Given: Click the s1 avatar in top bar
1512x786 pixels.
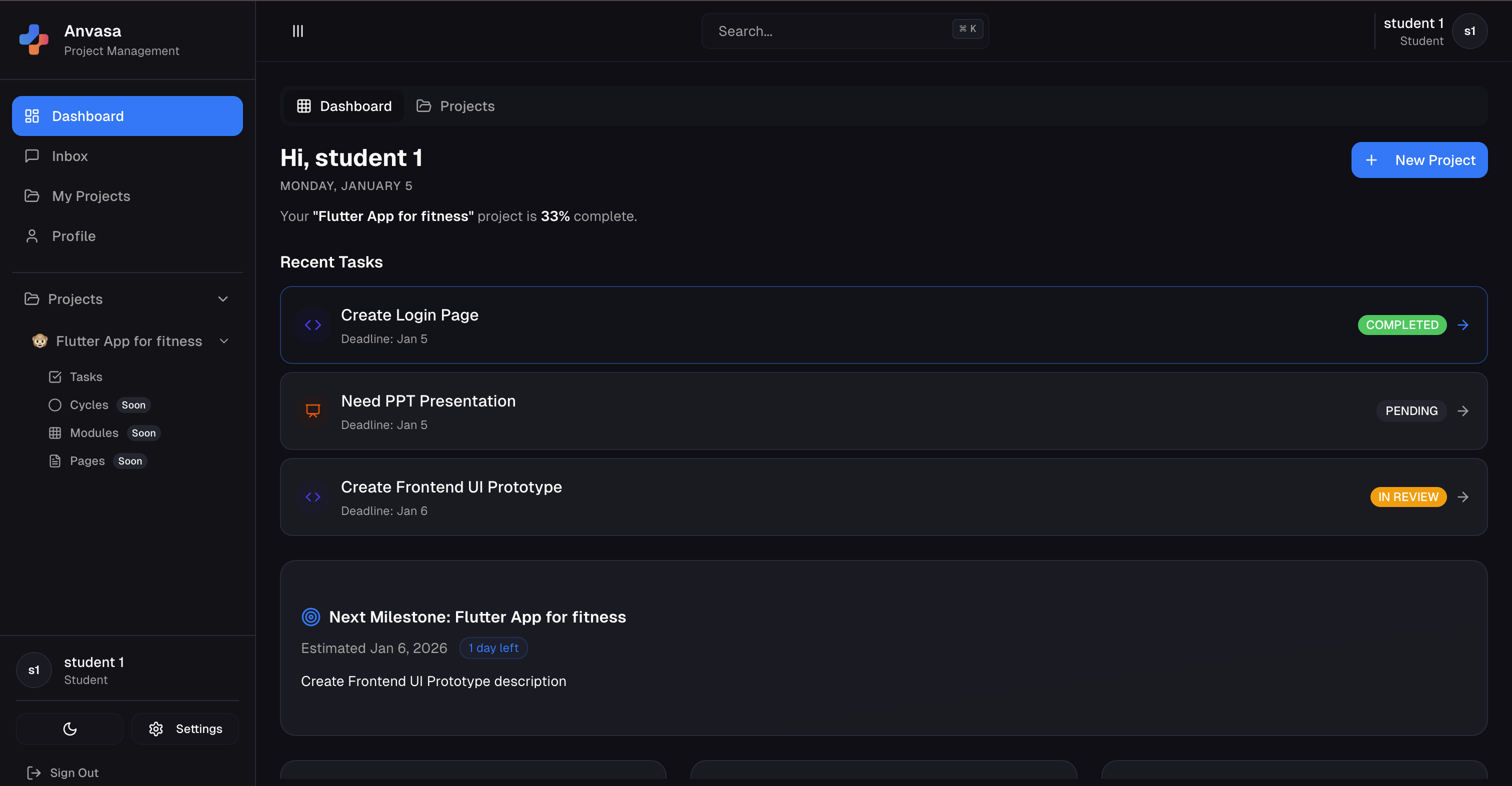Looking at the screenshot, I should (x=1469, y=31).
